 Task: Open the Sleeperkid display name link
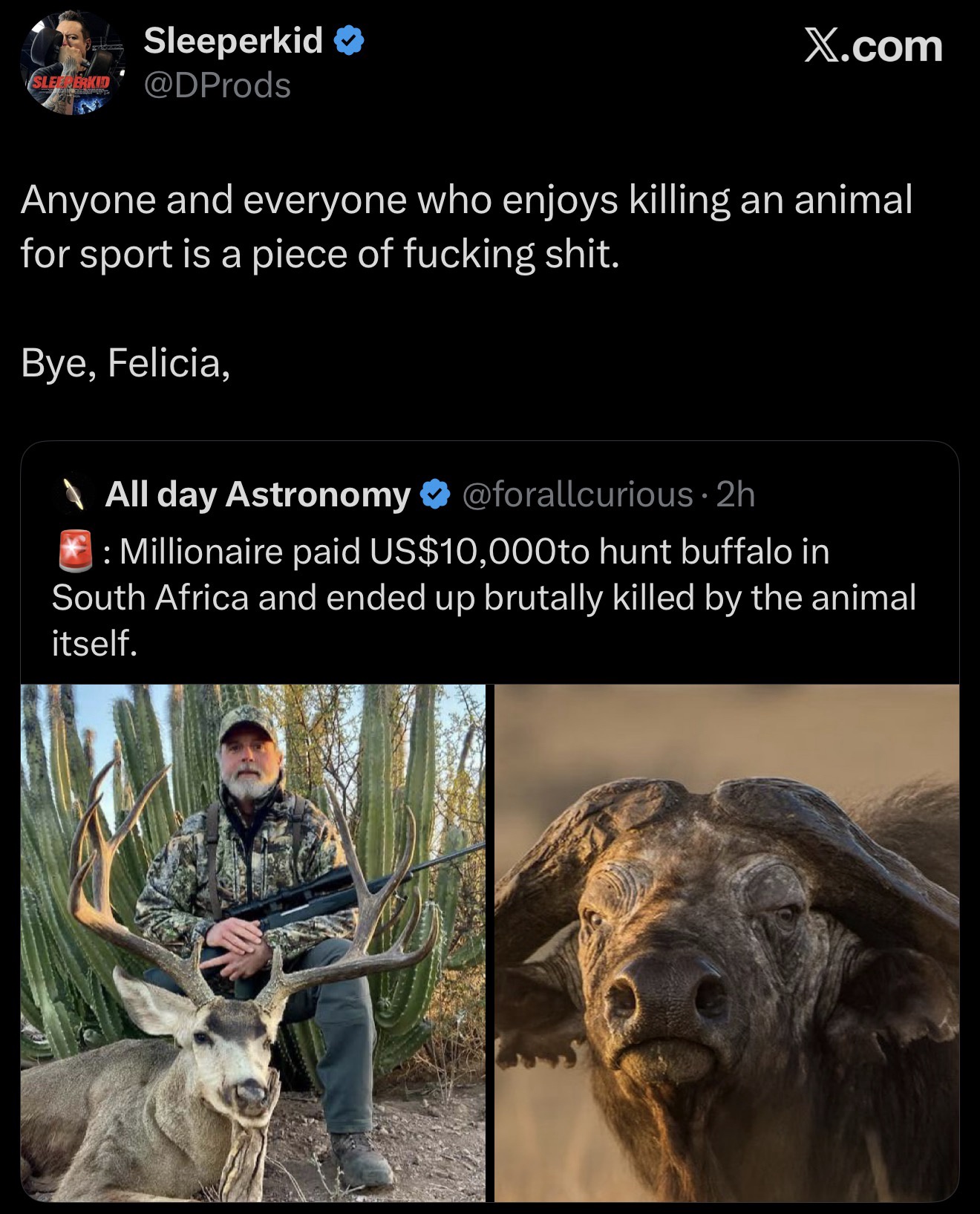[x=233, y=41]
